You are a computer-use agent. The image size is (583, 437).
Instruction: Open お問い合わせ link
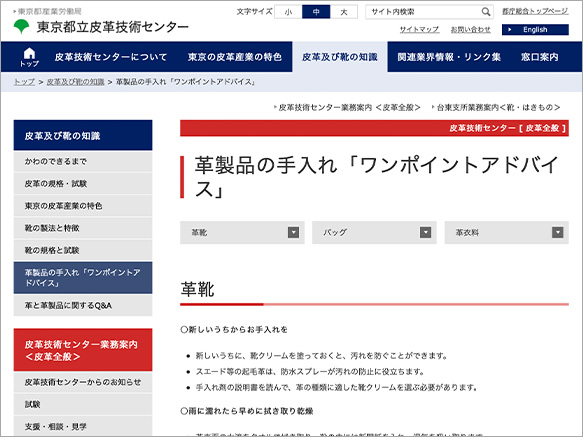(x=471, y=29)
